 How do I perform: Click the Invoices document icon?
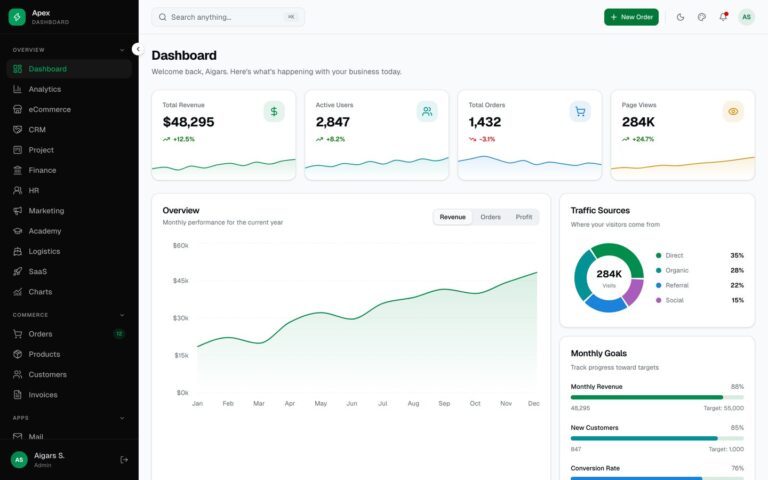point(18,395)
